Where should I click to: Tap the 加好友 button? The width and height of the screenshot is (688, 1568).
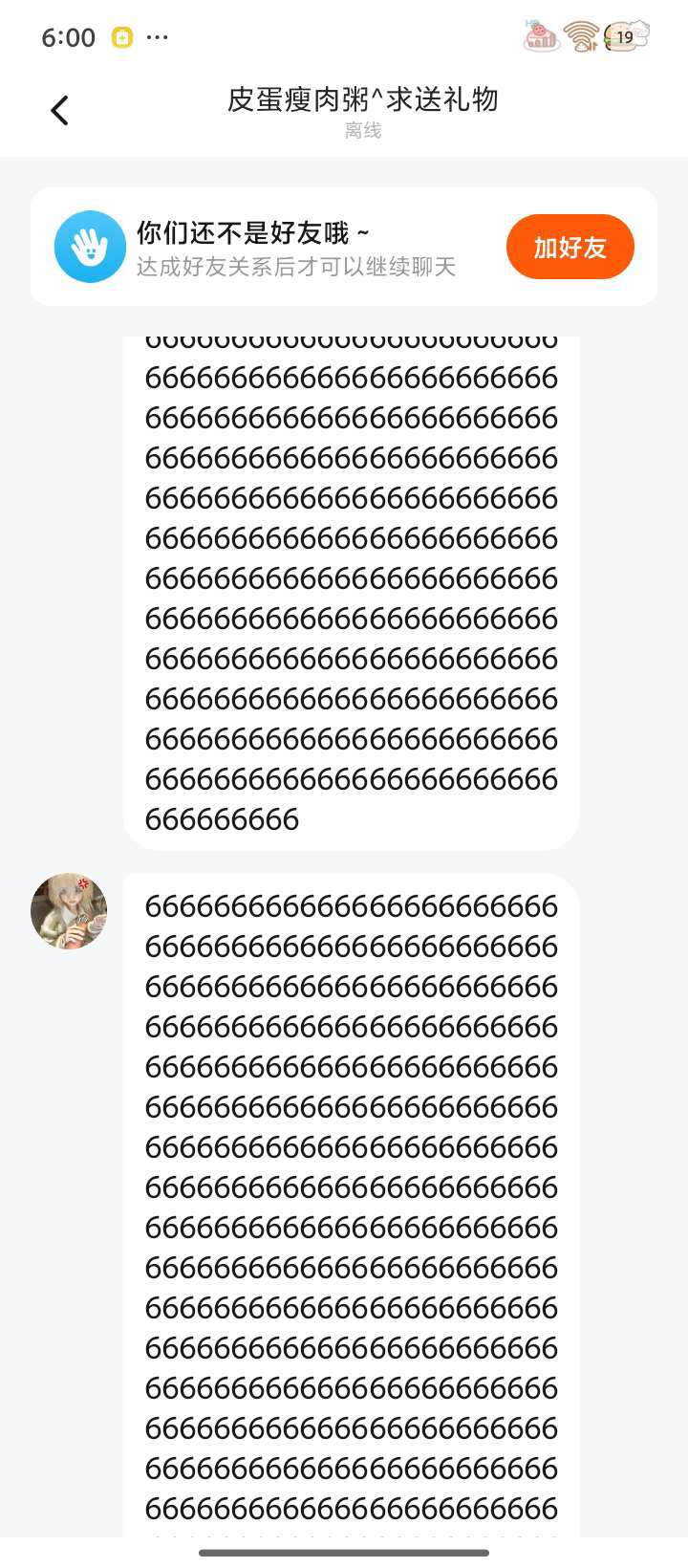(x=570, y=247)
